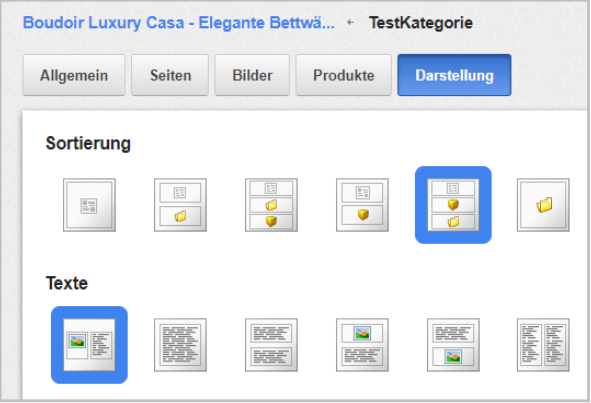Select categories-only folder sorting layout

tap(543, 205)
